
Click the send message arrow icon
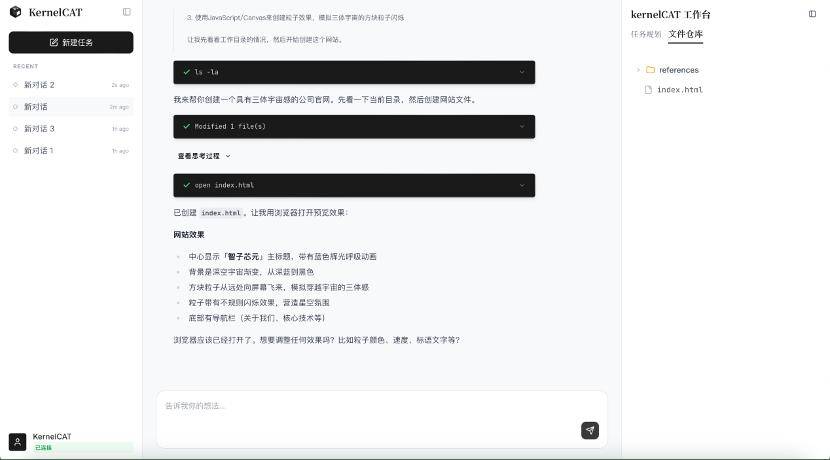tap(590, 430)
